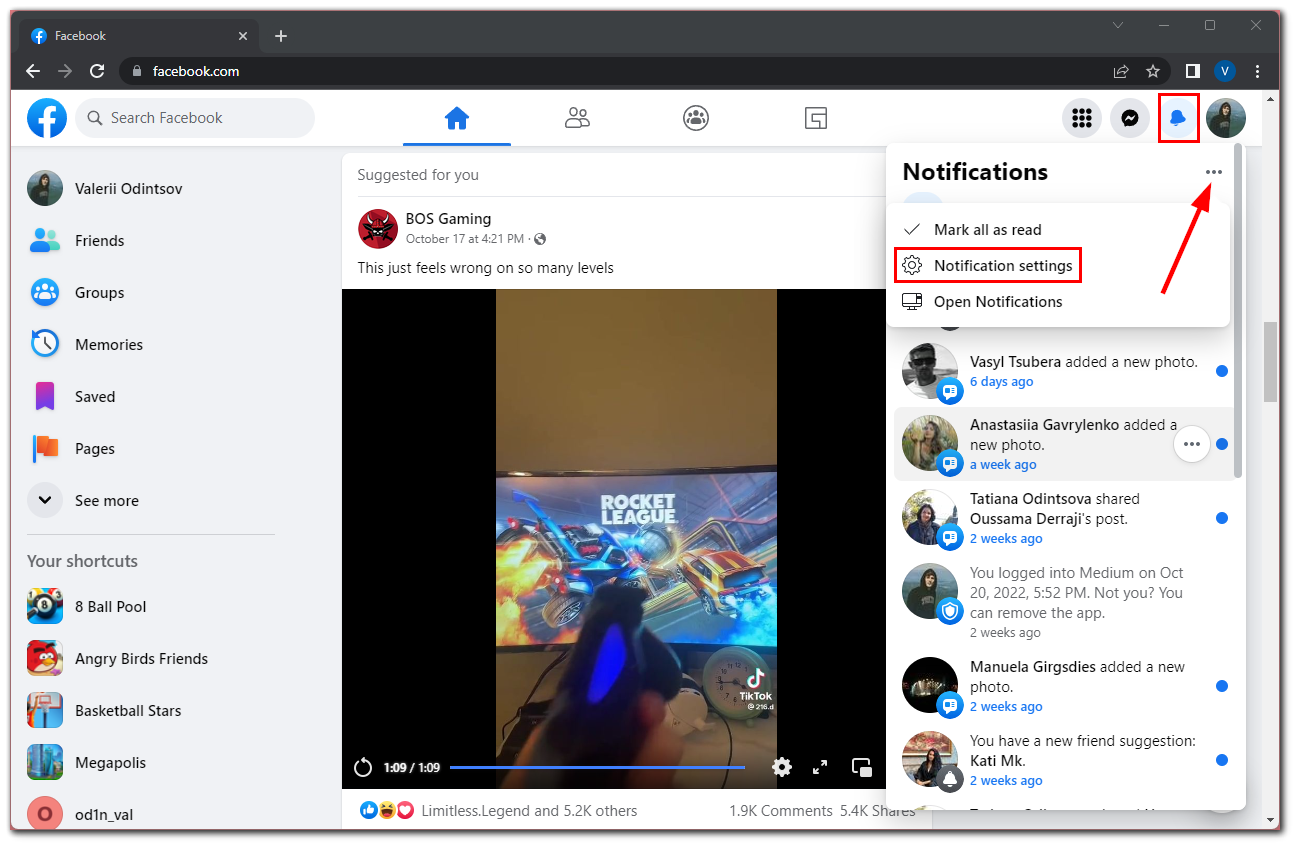Select Mark all as read
1298x848 pixels.
1058,230
